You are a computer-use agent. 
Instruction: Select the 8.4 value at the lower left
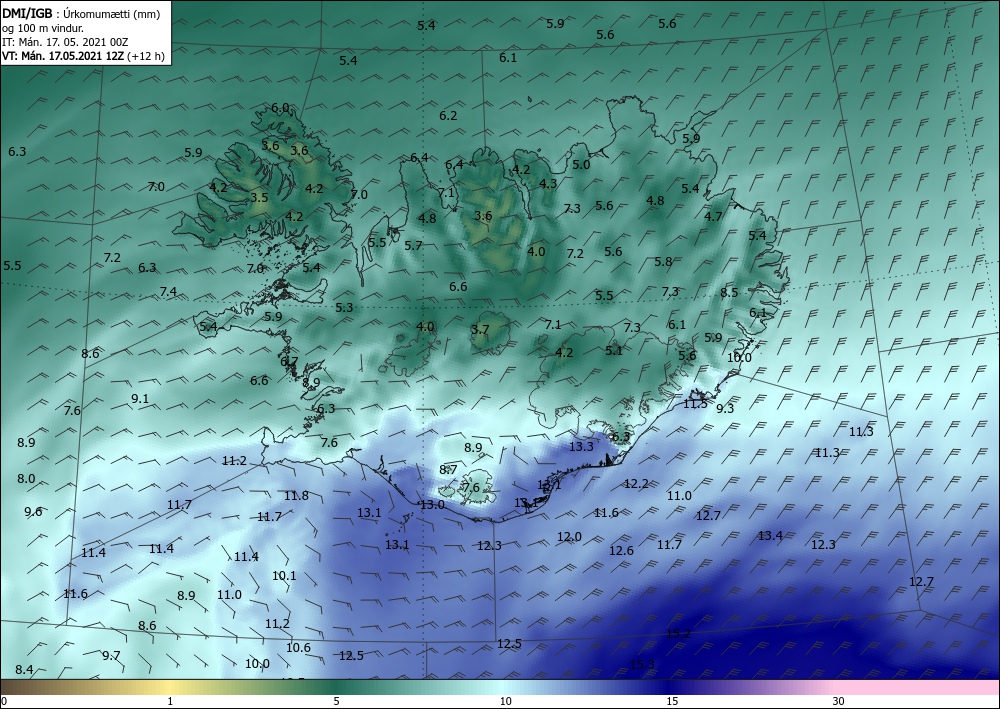click(24, 669)
